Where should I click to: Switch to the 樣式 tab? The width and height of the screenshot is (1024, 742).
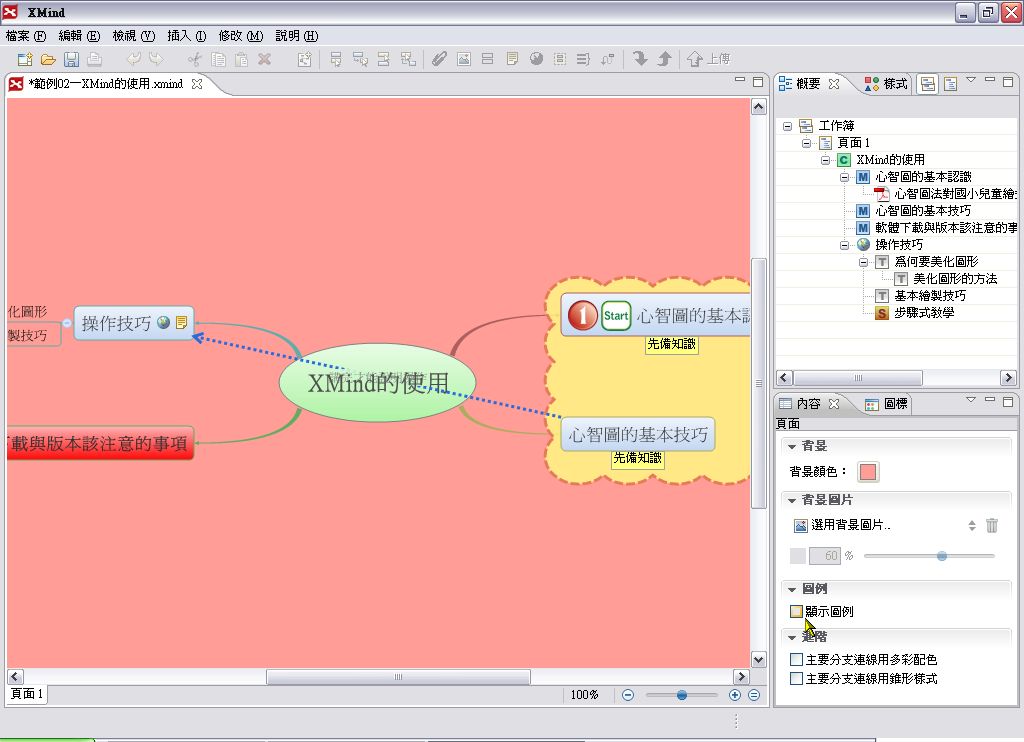pyautogui.click(x=886, y=84)
